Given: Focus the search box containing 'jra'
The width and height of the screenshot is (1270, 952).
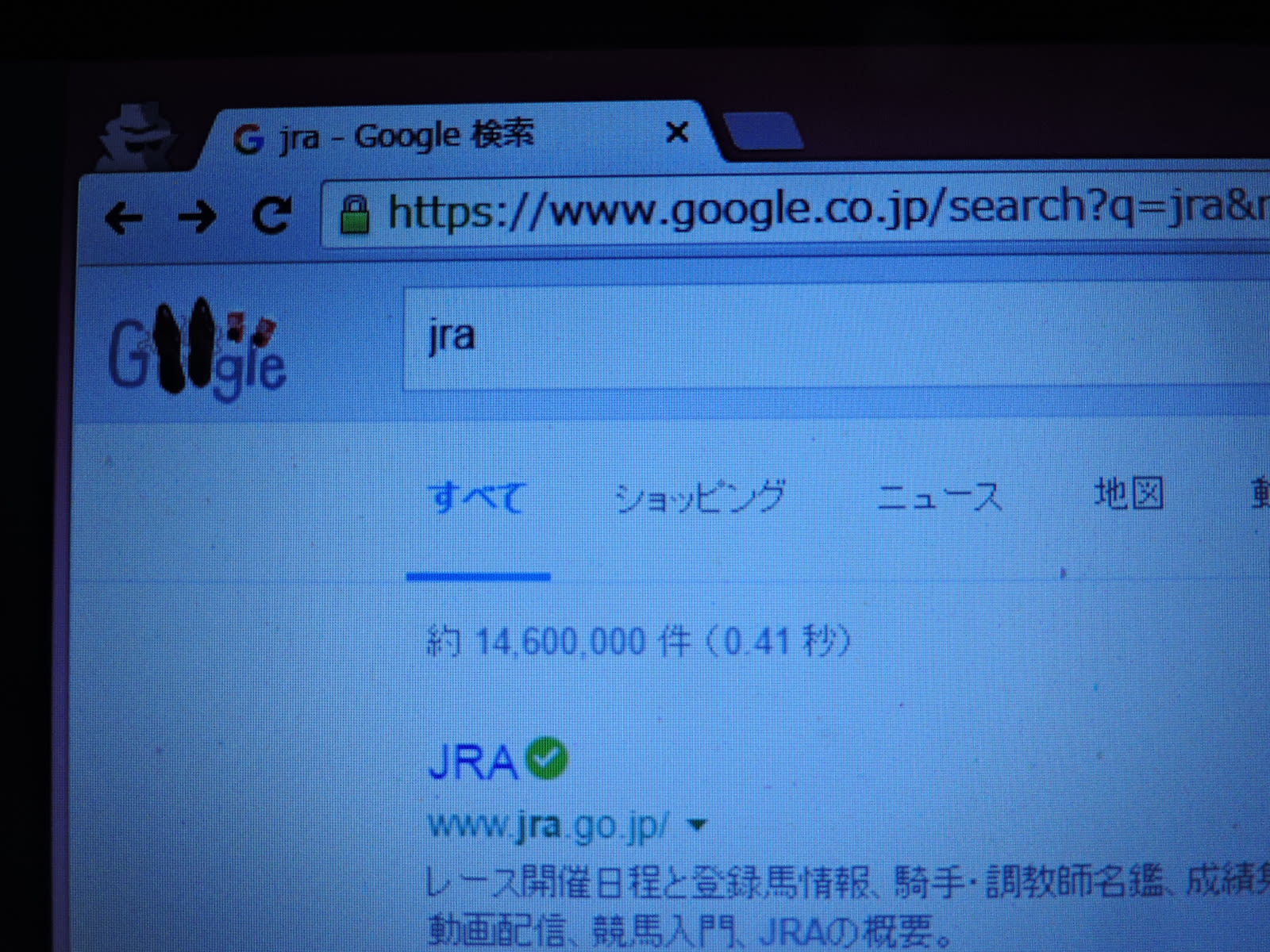Looking at the screenshot, I should 837,338.
